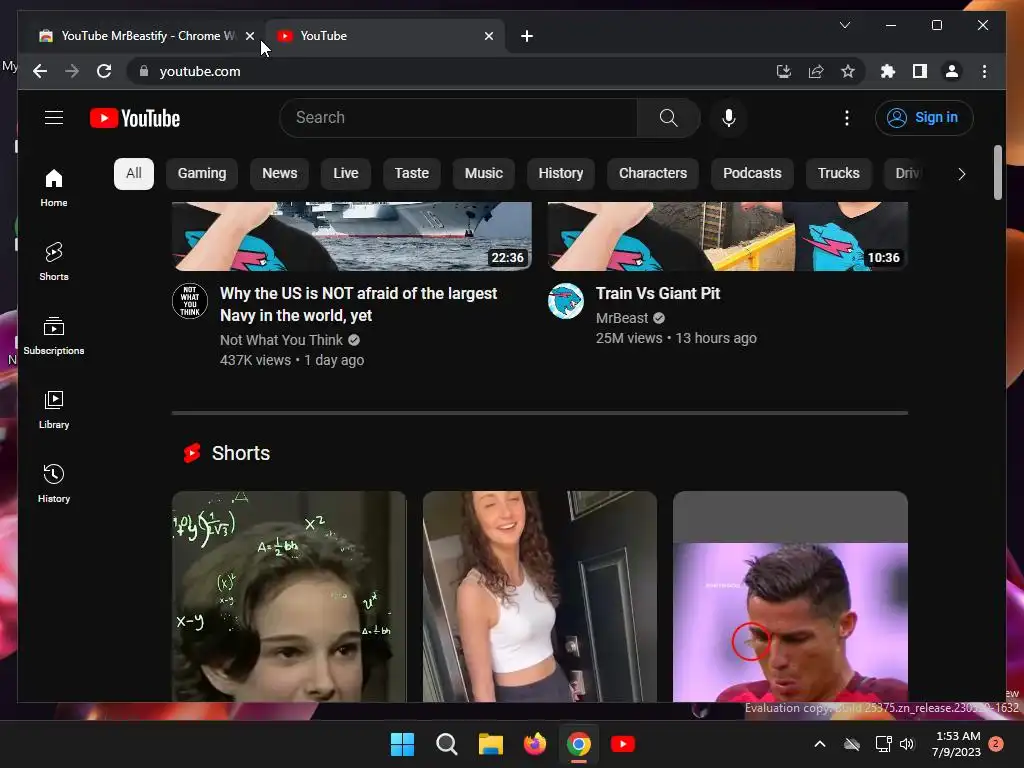The image size is (1024, 768).
Task: Open Chrome three-dot menu
Action: click(984, 71)
